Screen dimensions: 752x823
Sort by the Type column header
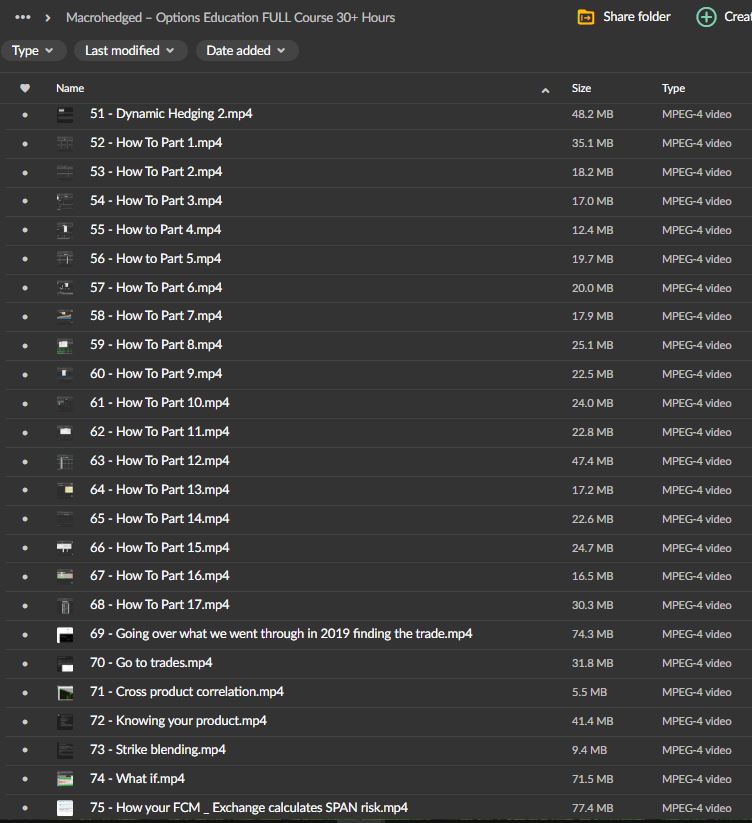pyautogui.click(x=673, y=89)
